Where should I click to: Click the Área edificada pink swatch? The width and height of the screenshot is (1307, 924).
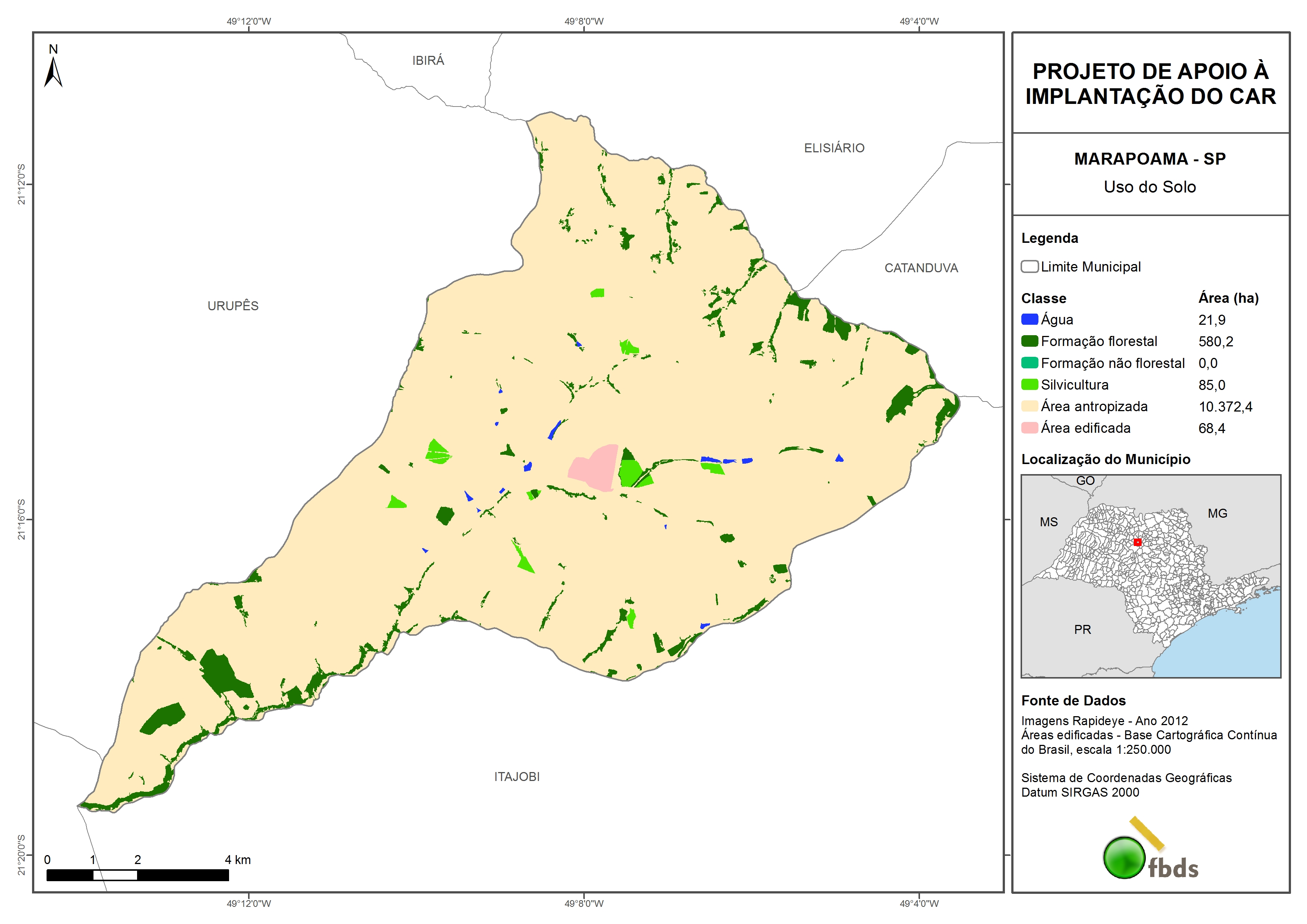coord(1029,428)
